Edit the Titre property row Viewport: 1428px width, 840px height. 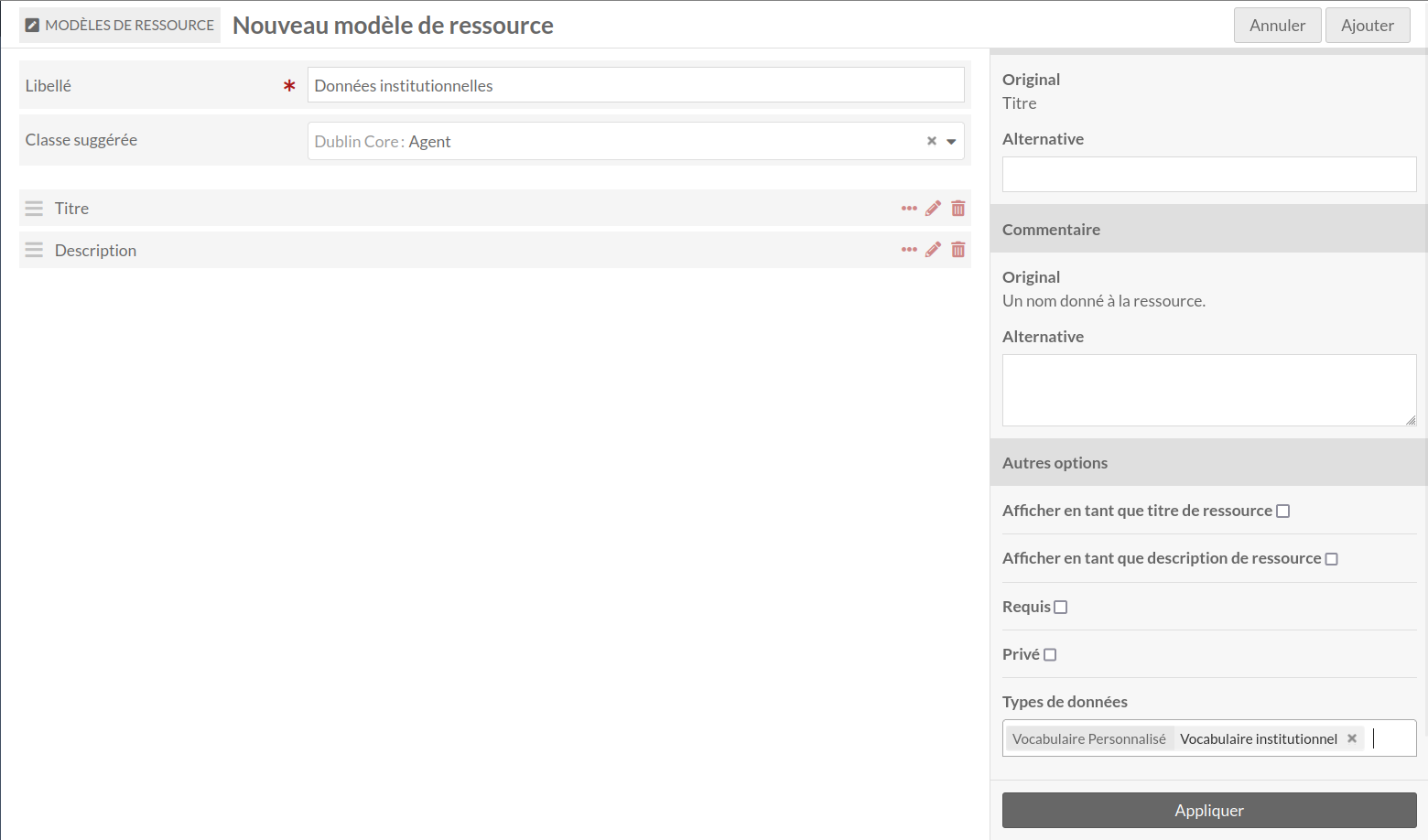click(933, 209)
